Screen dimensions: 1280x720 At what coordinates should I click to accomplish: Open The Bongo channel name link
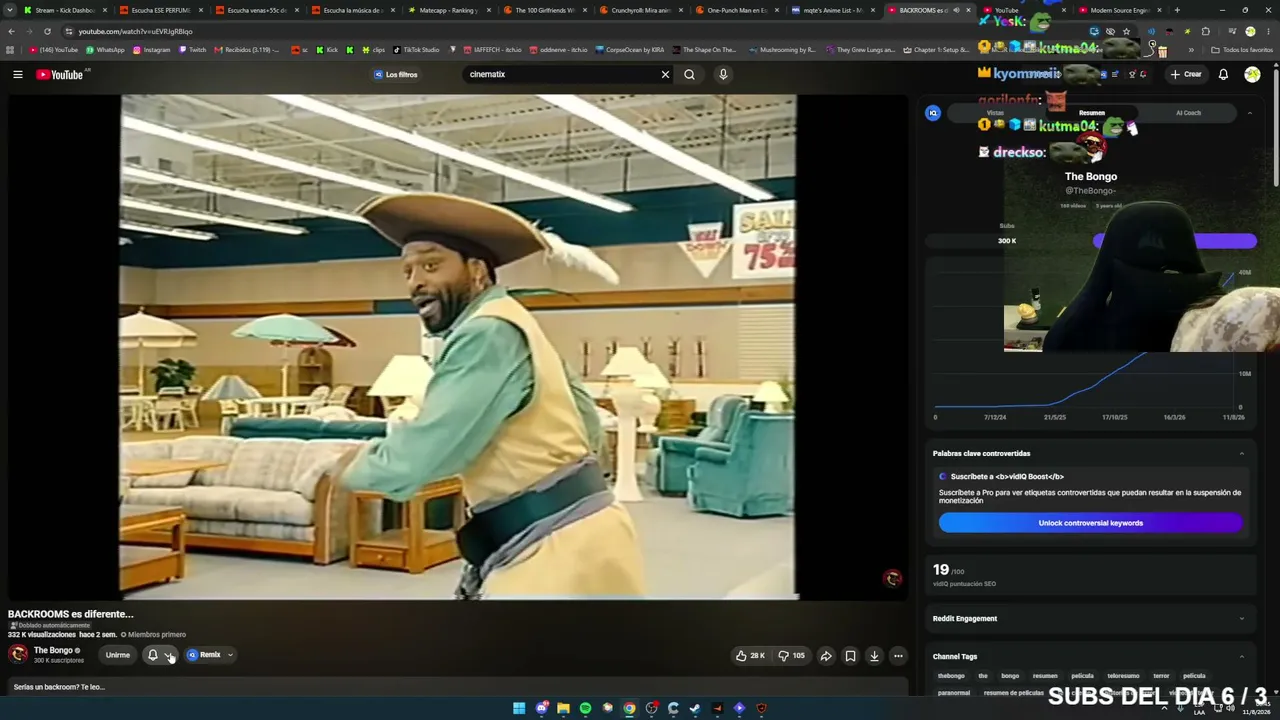point(53,650)
